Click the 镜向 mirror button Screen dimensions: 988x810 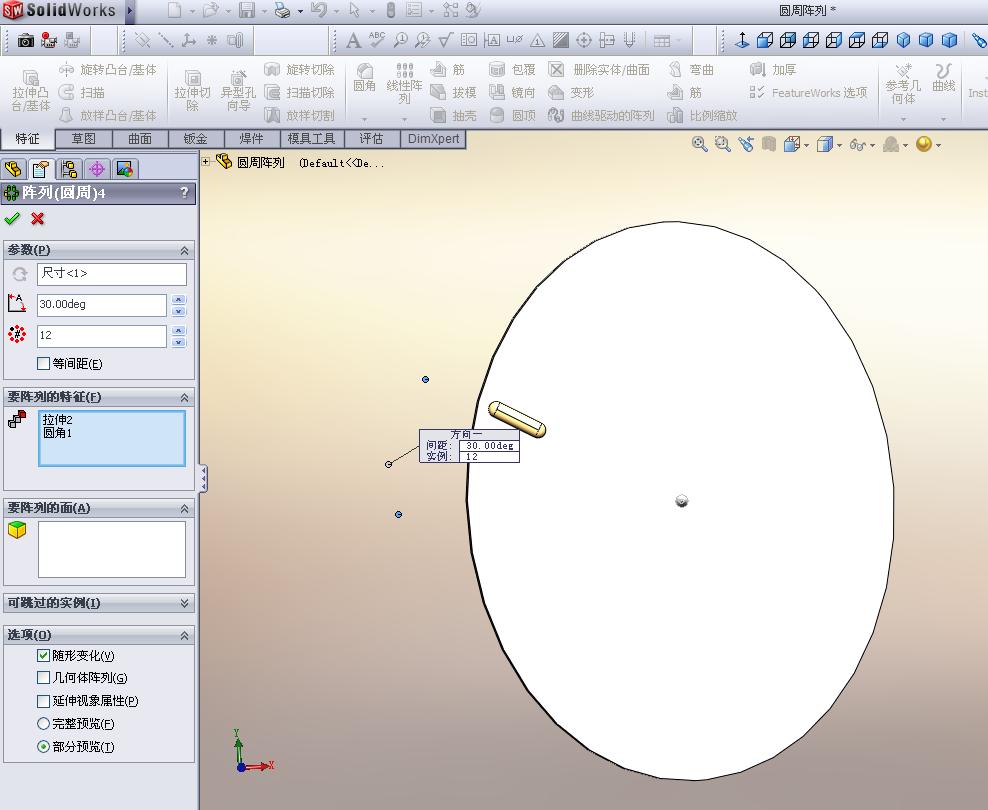click(513, 93)
